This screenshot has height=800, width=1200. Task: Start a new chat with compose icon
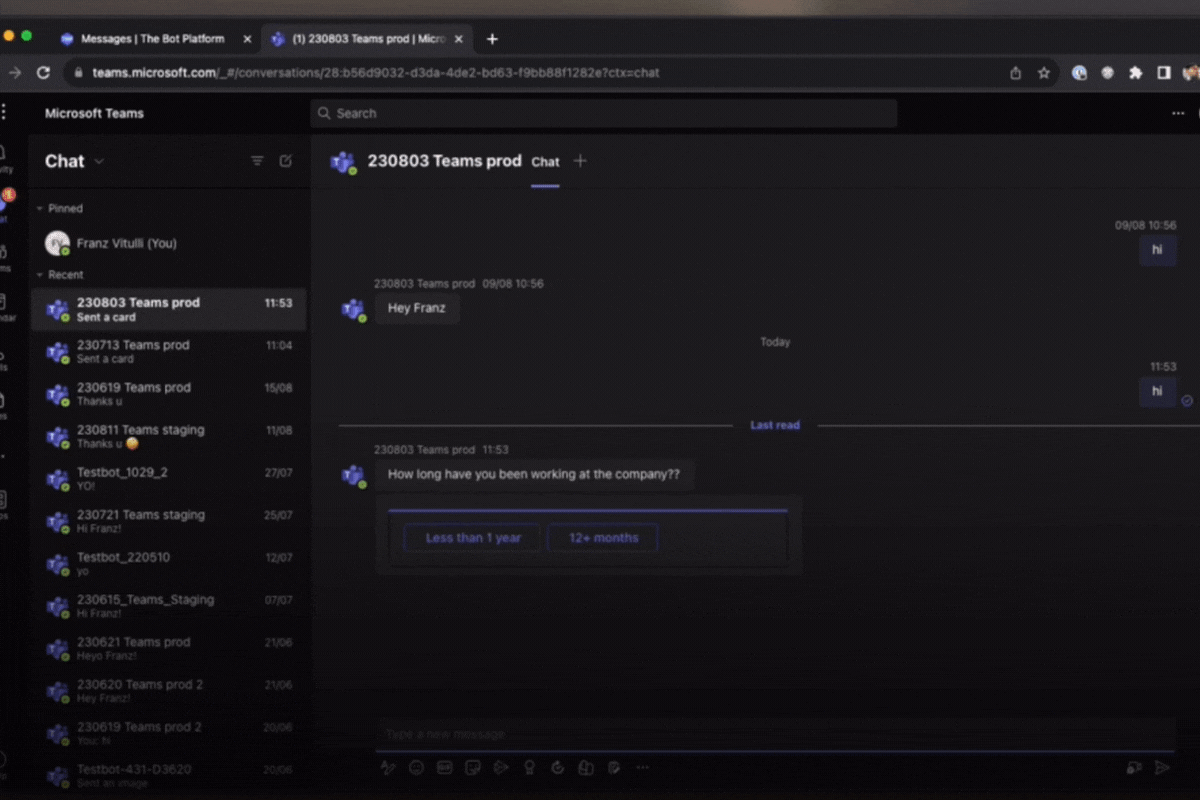285,161
